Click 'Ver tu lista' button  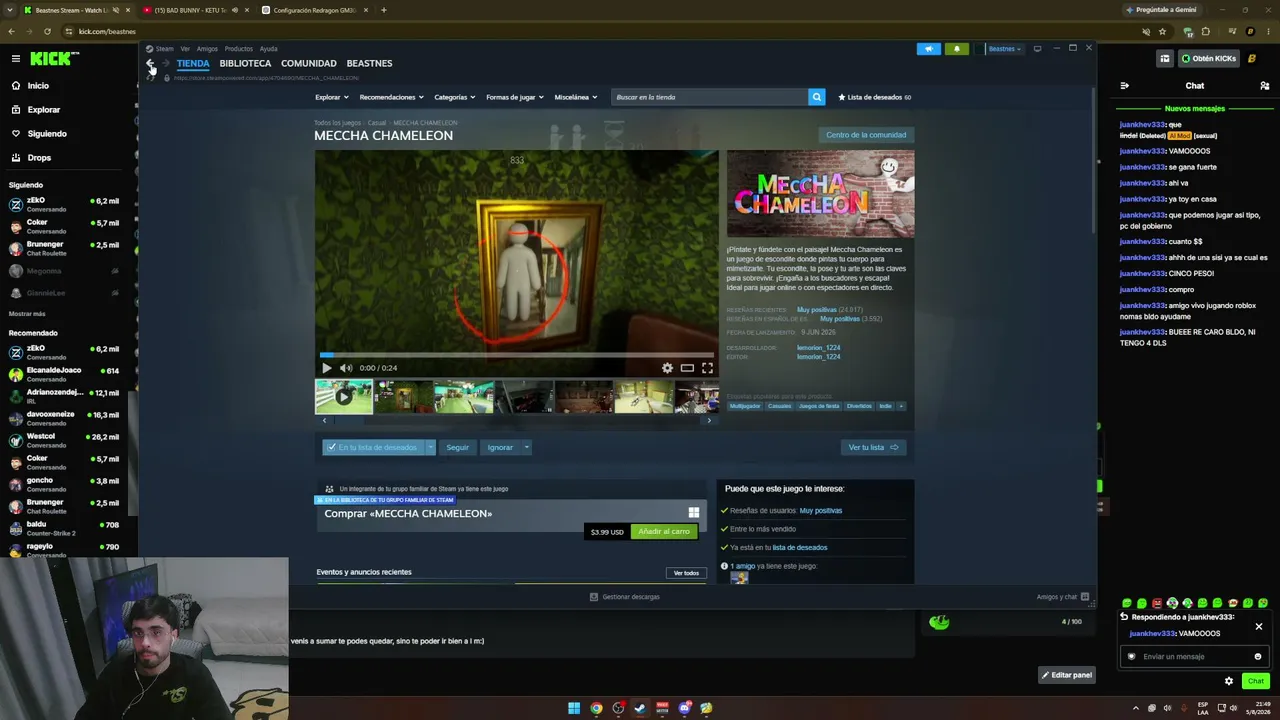coord(873,447)
